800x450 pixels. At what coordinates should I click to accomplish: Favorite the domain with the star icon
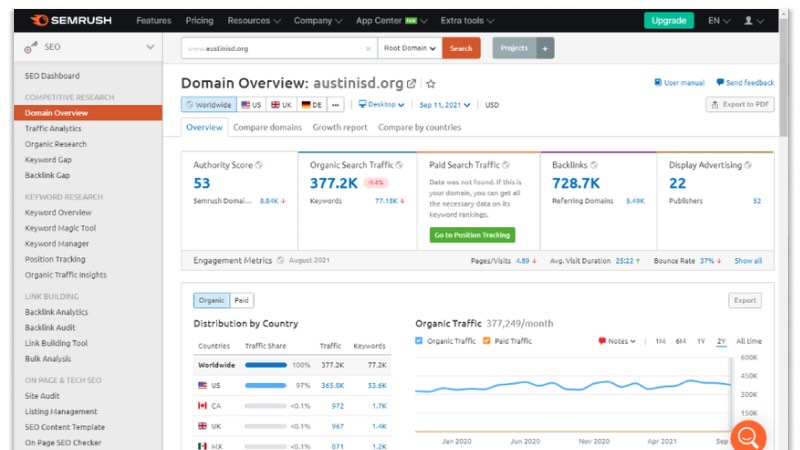coord(431,84)
